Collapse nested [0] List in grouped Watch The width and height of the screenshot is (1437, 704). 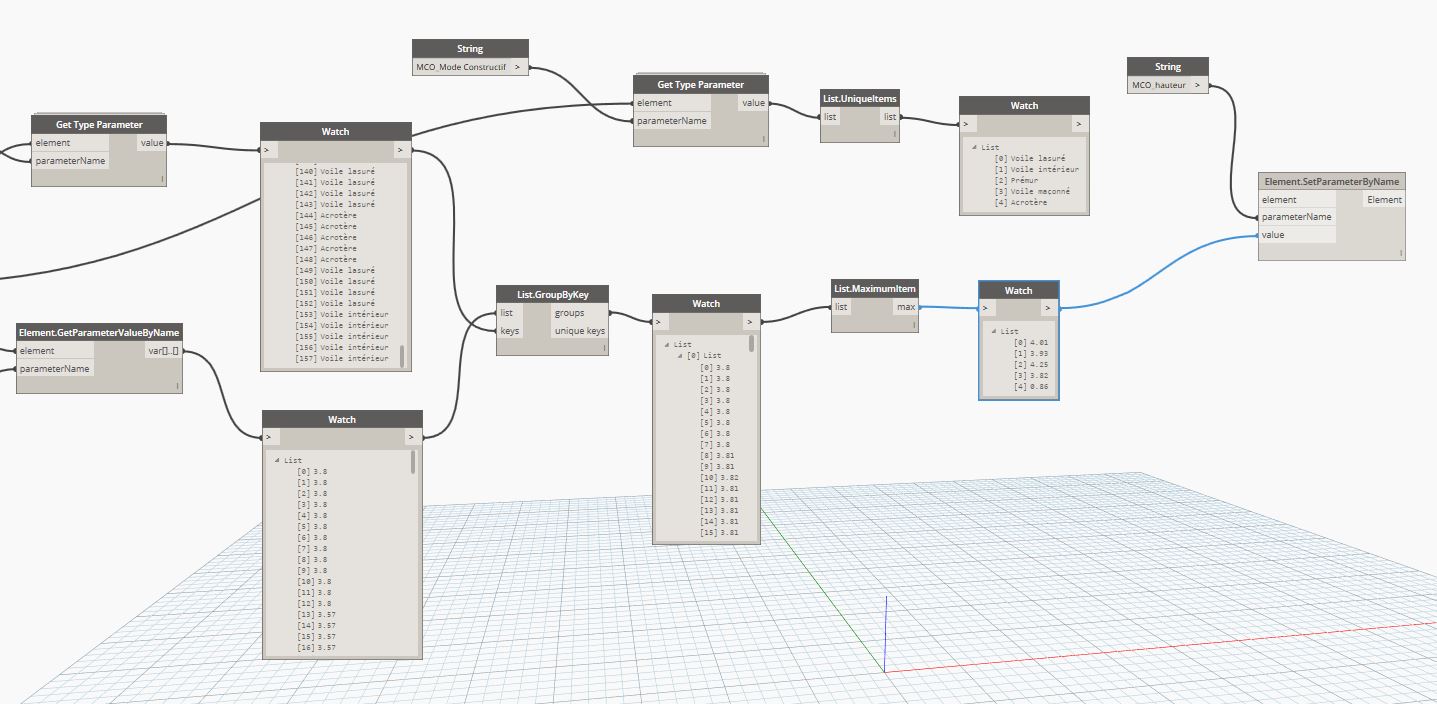coord(681,355)
